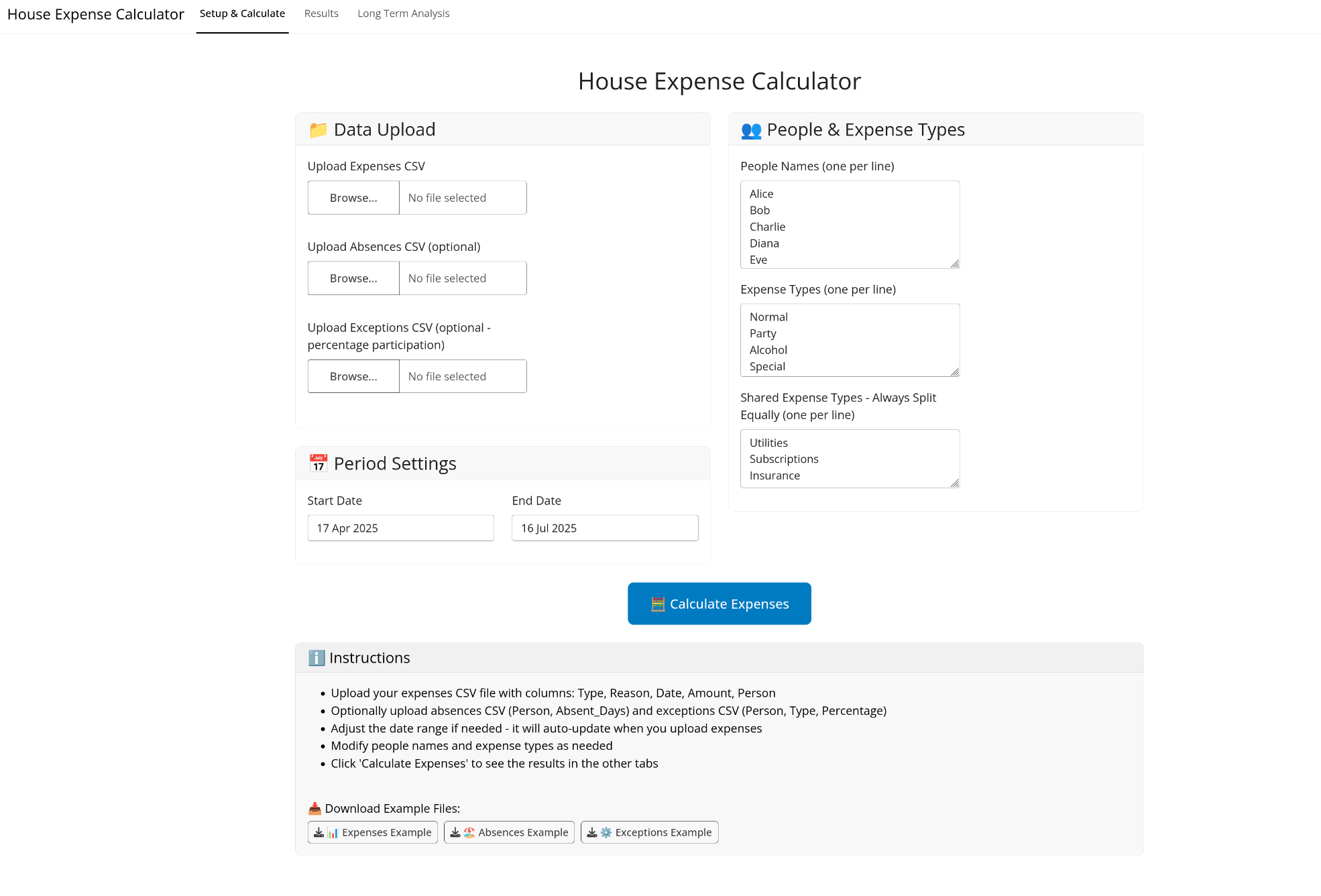This screenshot has height=896, width=1321.
Task: Click the calendar icon beside Period Settings
Action: click(x=318, y=463)
